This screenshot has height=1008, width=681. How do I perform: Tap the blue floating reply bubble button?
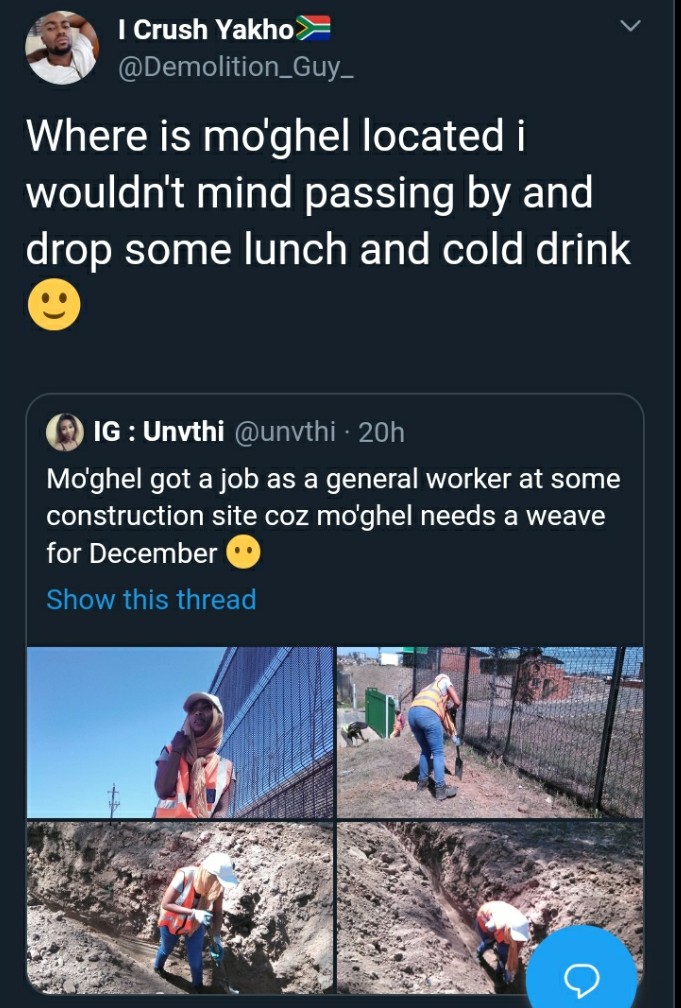pyautogui.click(x=582, y=969)
